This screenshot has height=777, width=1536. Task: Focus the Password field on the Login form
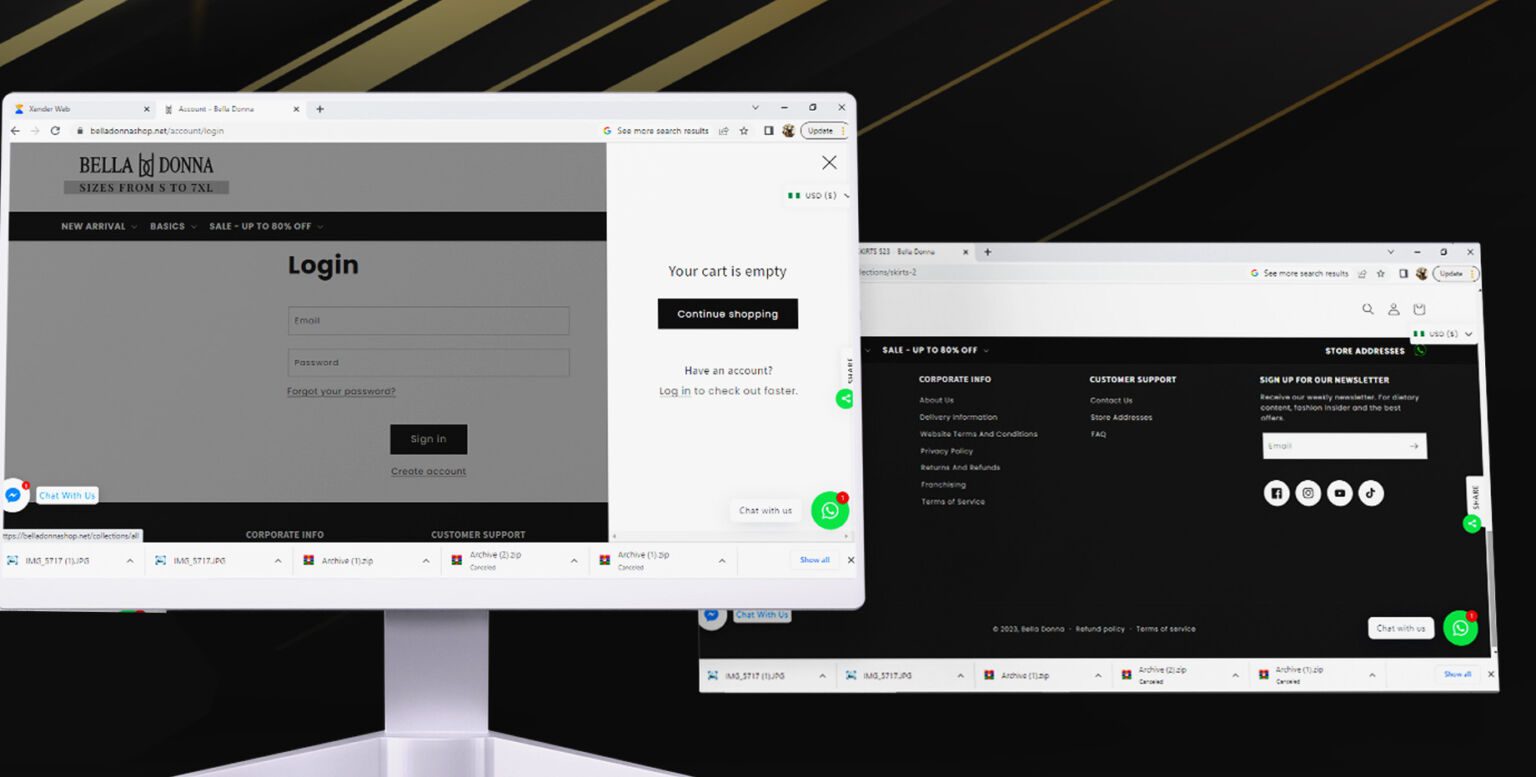428,363
